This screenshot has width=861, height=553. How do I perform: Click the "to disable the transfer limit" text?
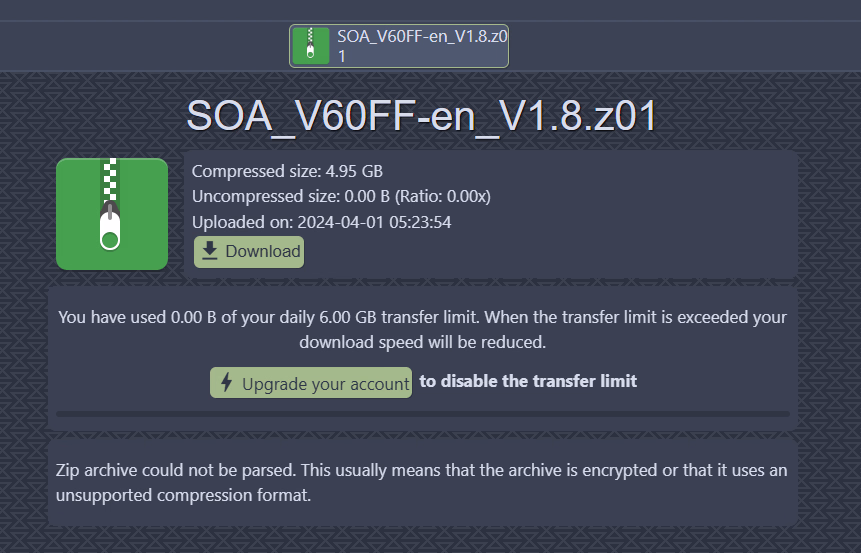click(x=528, y=381)
